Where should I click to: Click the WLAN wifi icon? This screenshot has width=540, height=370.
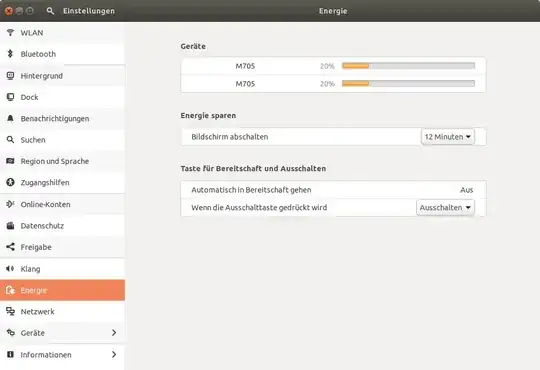(10, 32)
